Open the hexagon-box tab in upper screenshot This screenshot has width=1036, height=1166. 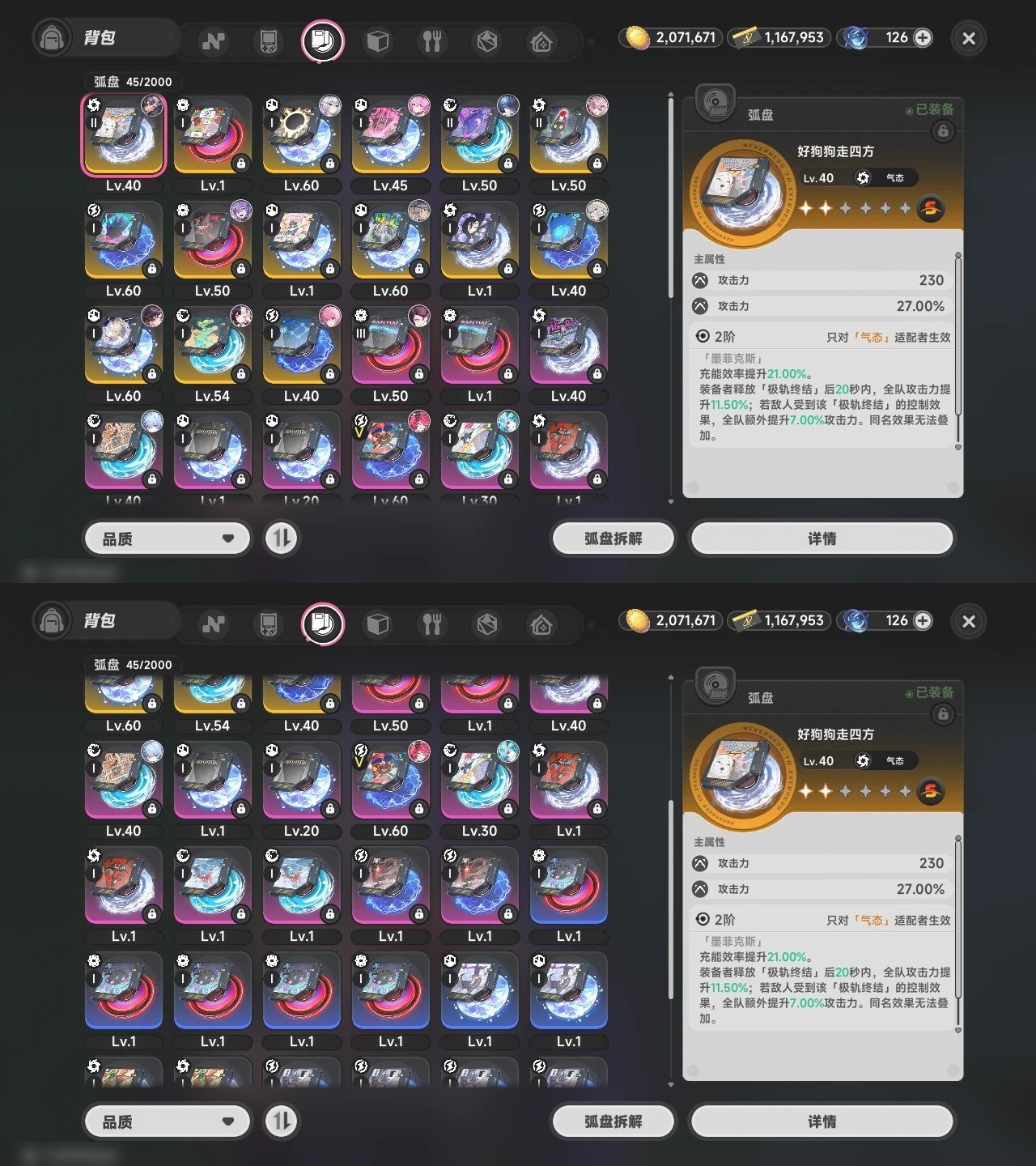[x=487, y=40]
